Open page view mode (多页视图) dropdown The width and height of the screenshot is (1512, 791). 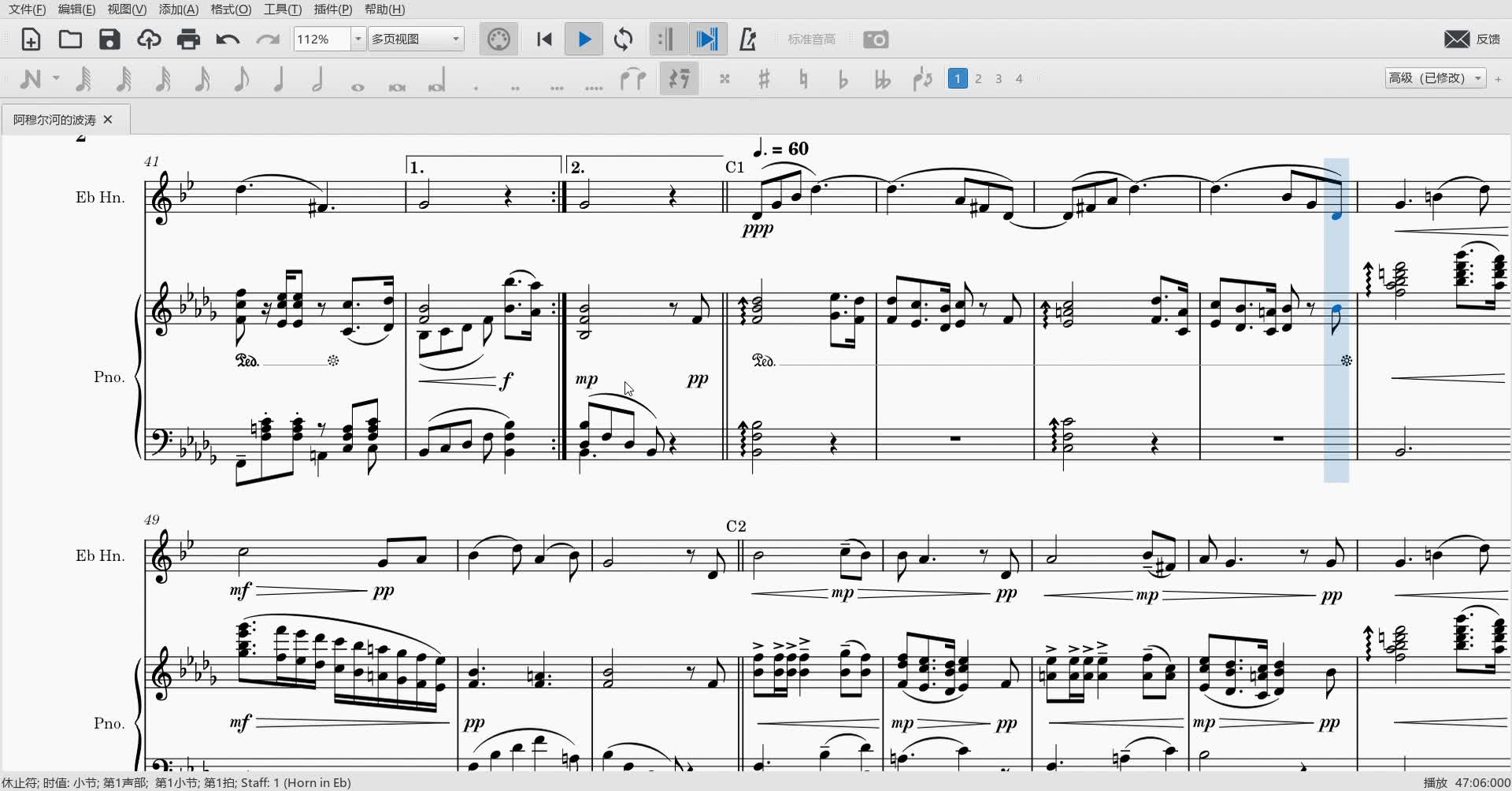click(416, 39)
